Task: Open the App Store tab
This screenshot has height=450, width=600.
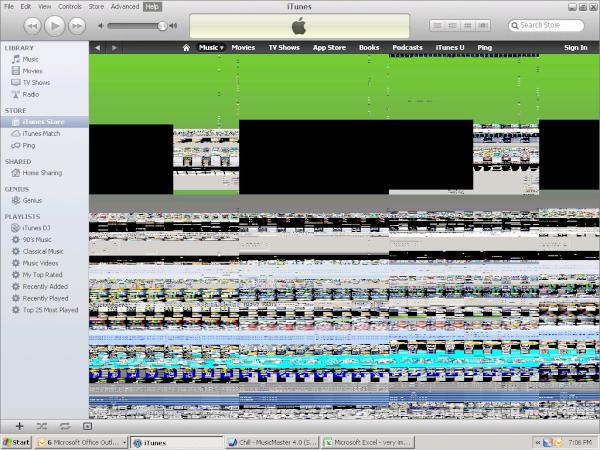Action: 329,47
